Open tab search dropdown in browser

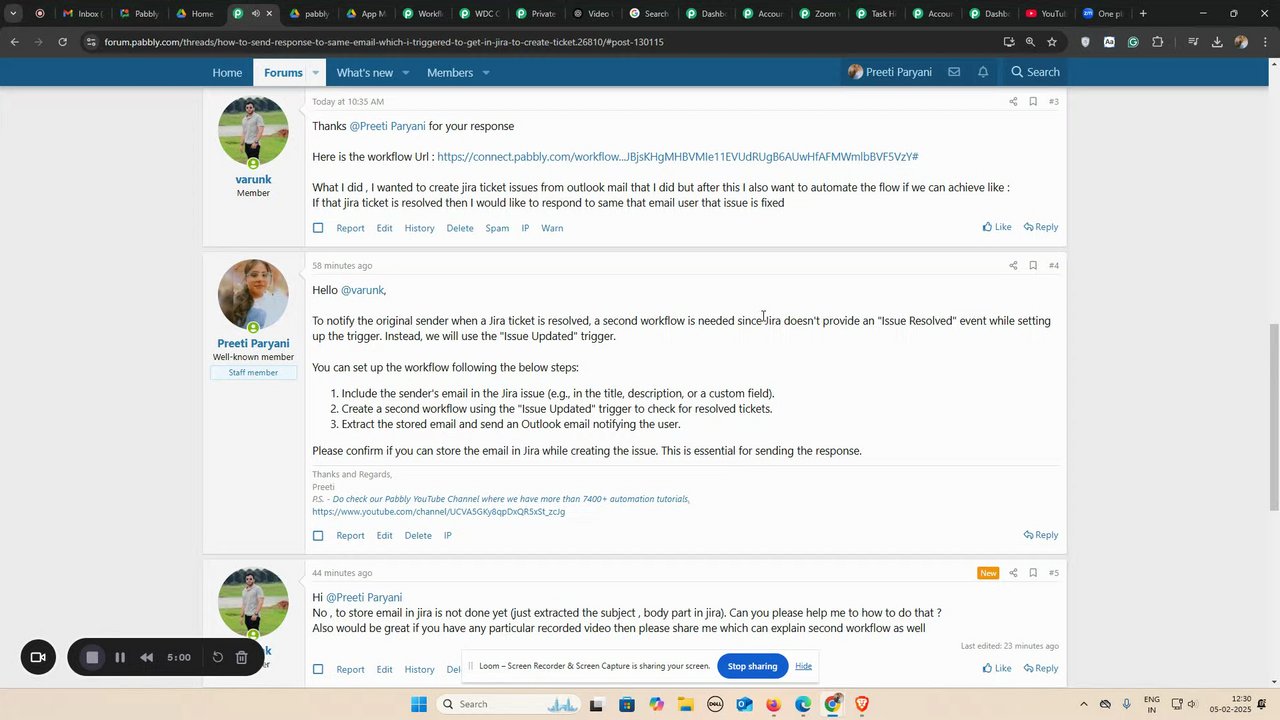[x=13, y=14]
